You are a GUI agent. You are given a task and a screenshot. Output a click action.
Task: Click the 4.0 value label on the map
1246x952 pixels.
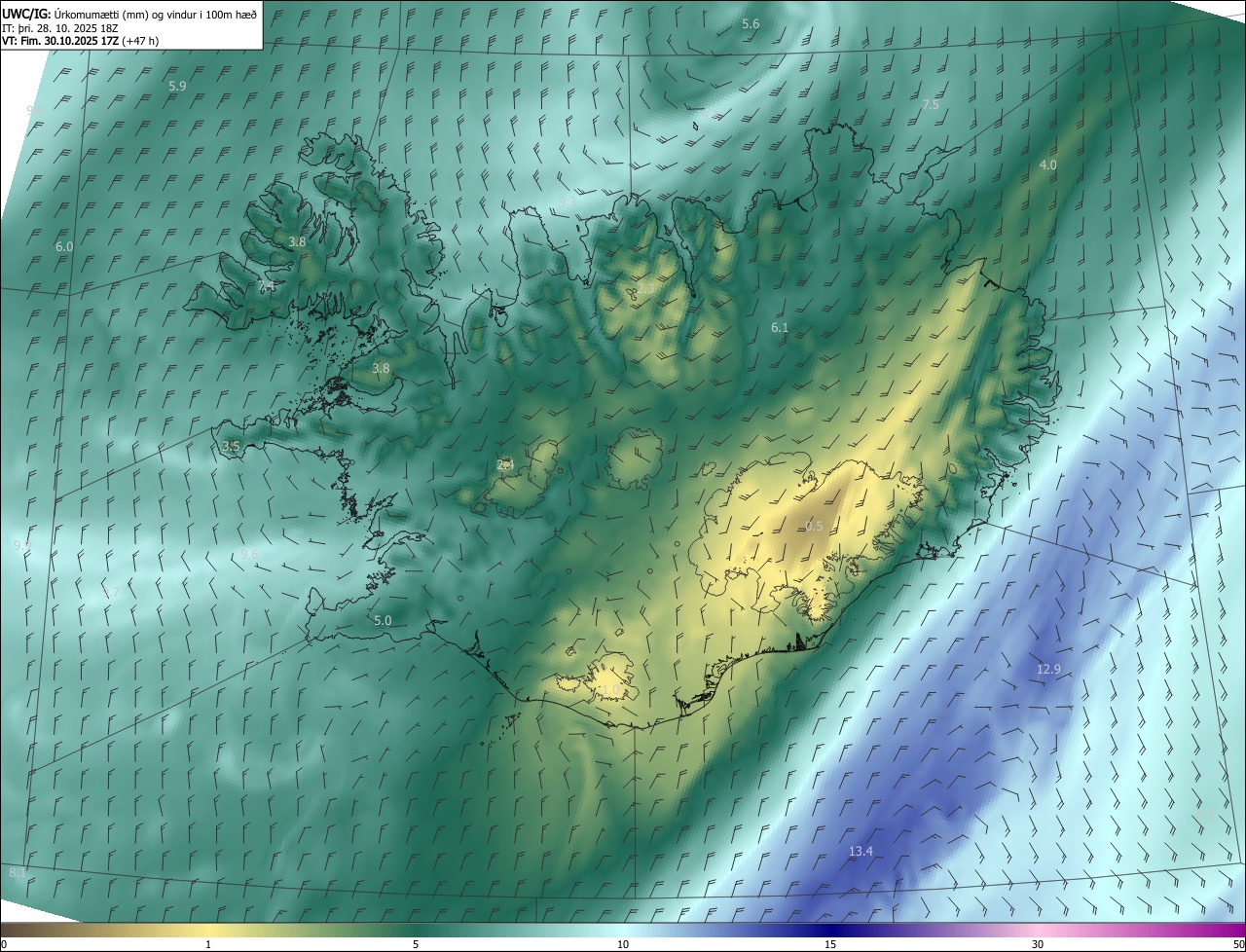[x=1047, y=165]
